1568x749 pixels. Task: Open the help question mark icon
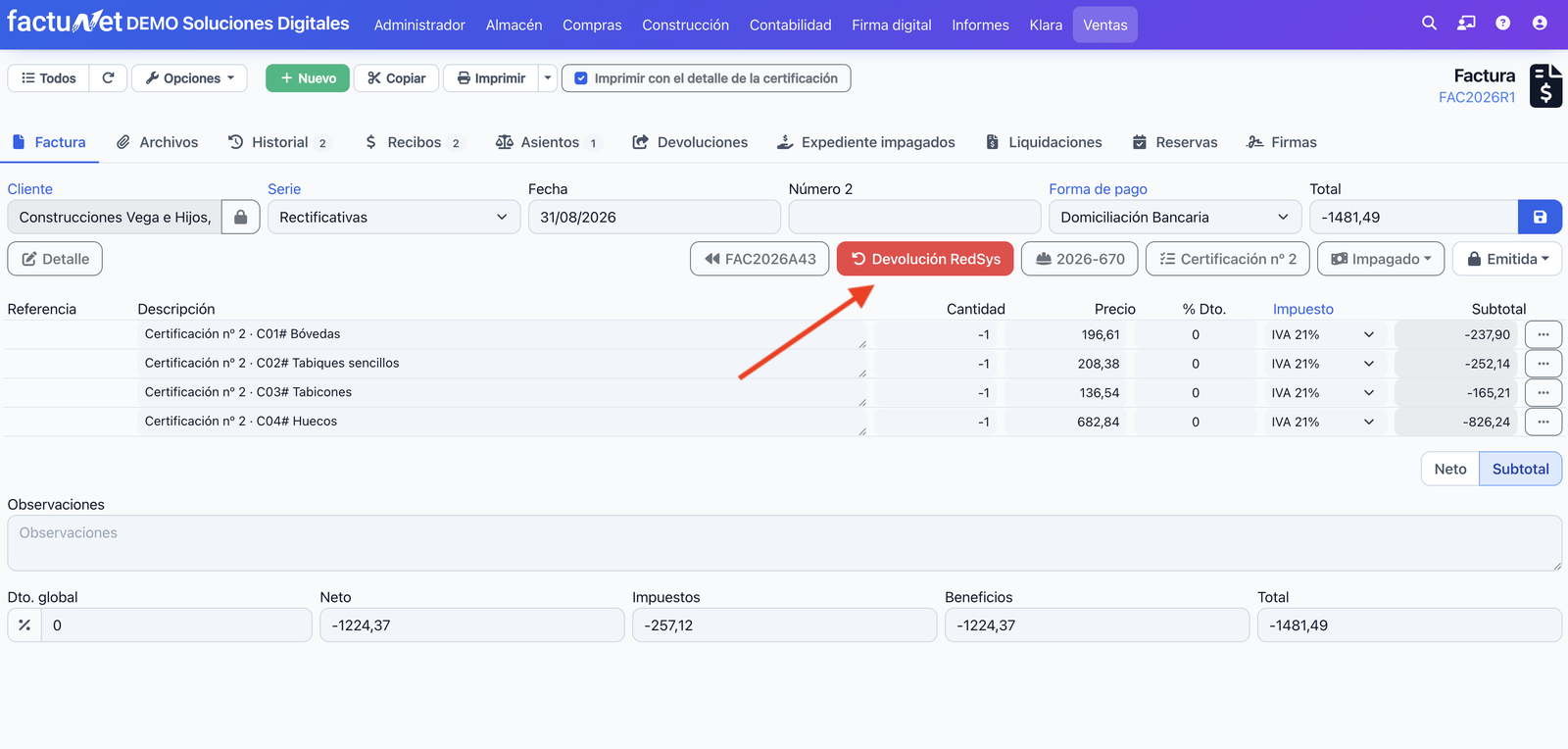tap(1502, 24)
